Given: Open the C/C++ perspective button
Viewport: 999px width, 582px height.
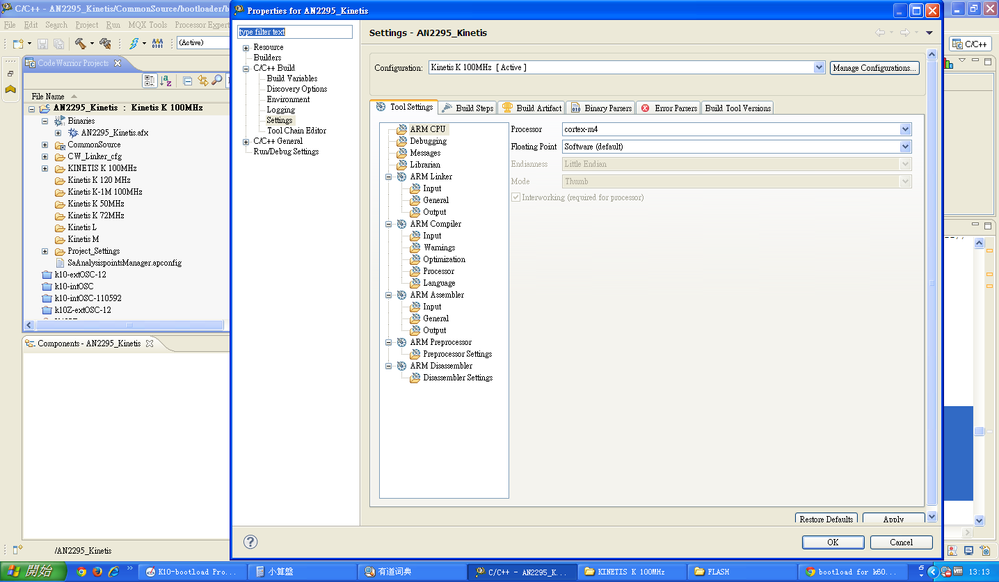Looking at the screenshot, I should [970, 44].
